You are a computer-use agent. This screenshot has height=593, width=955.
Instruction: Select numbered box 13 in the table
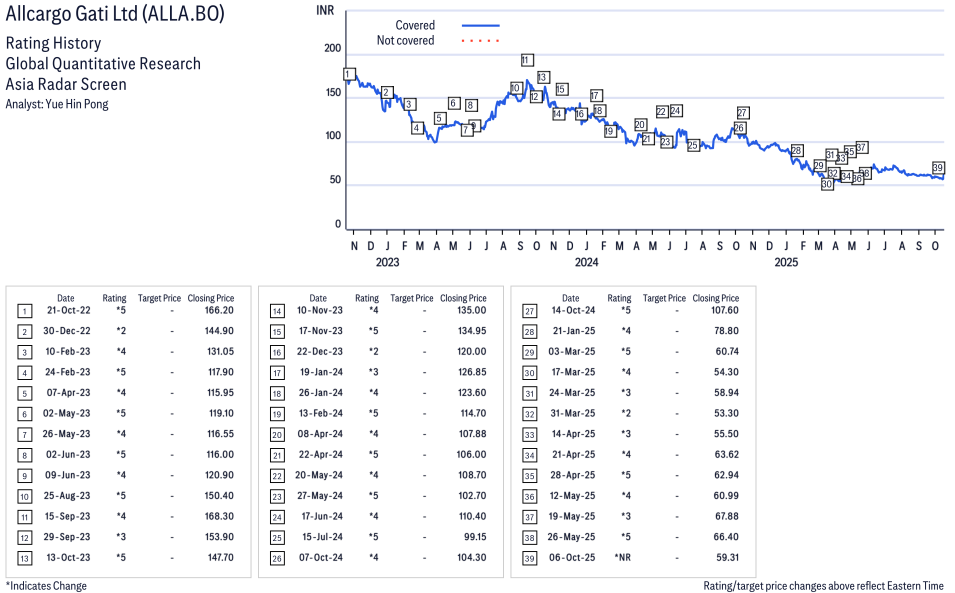click(25, 557)
